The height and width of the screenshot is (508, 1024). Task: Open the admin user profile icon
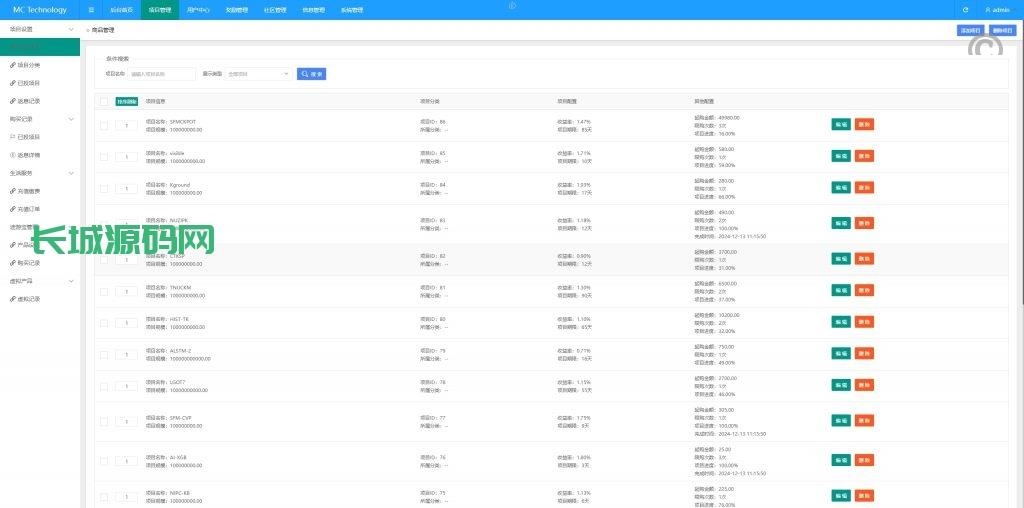point(988,10)
